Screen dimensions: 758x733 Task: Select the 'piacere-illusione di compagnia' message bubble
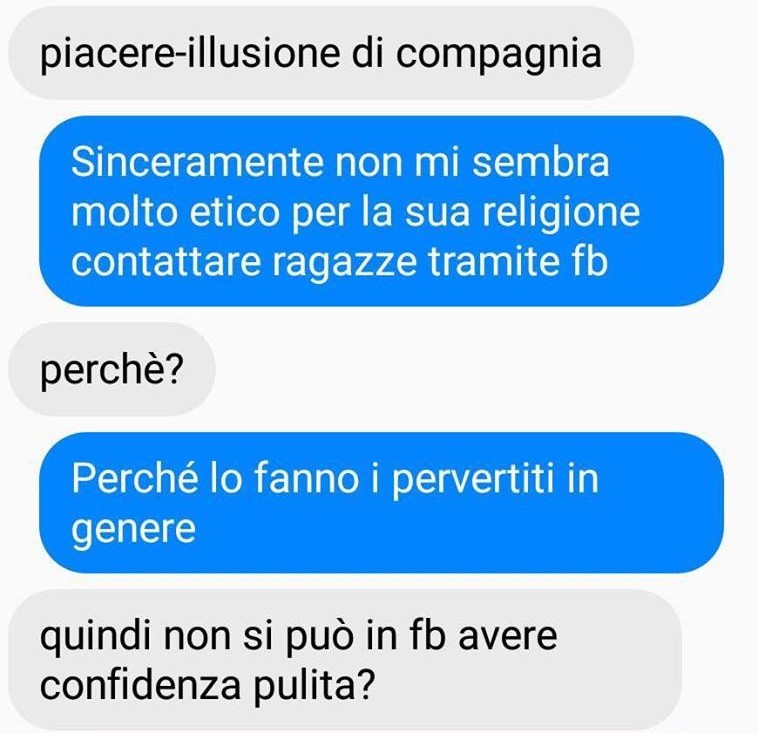pyautogui.click(x=321, y=53)
